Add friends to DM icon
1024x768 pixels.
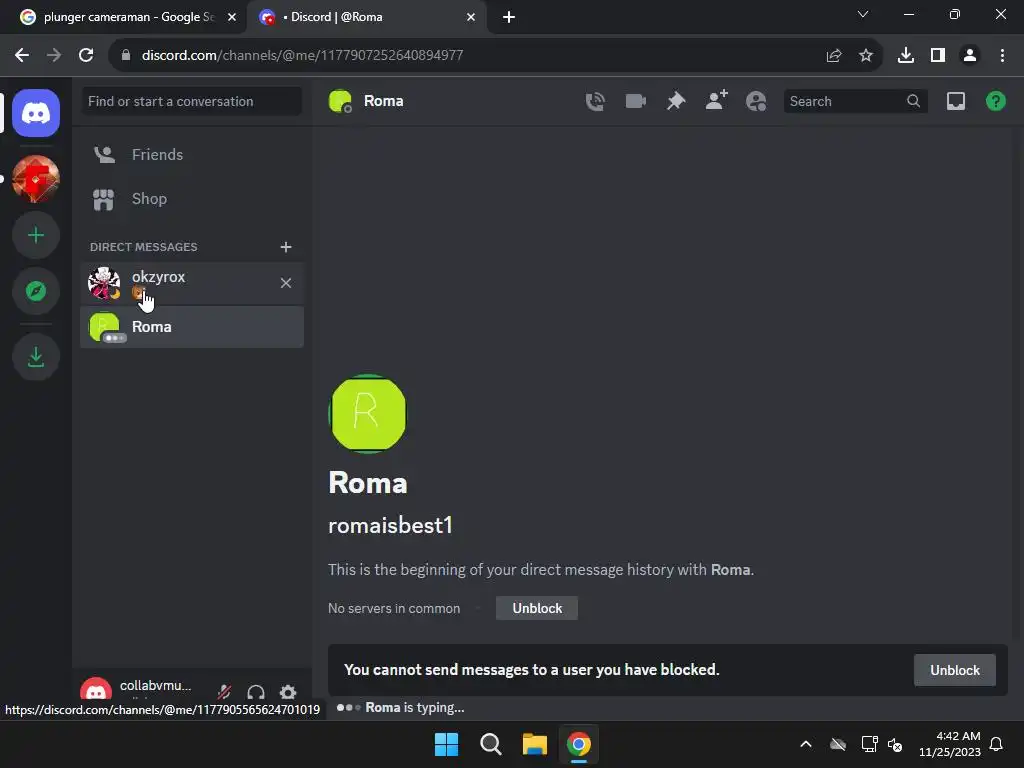tap(716, 101)
